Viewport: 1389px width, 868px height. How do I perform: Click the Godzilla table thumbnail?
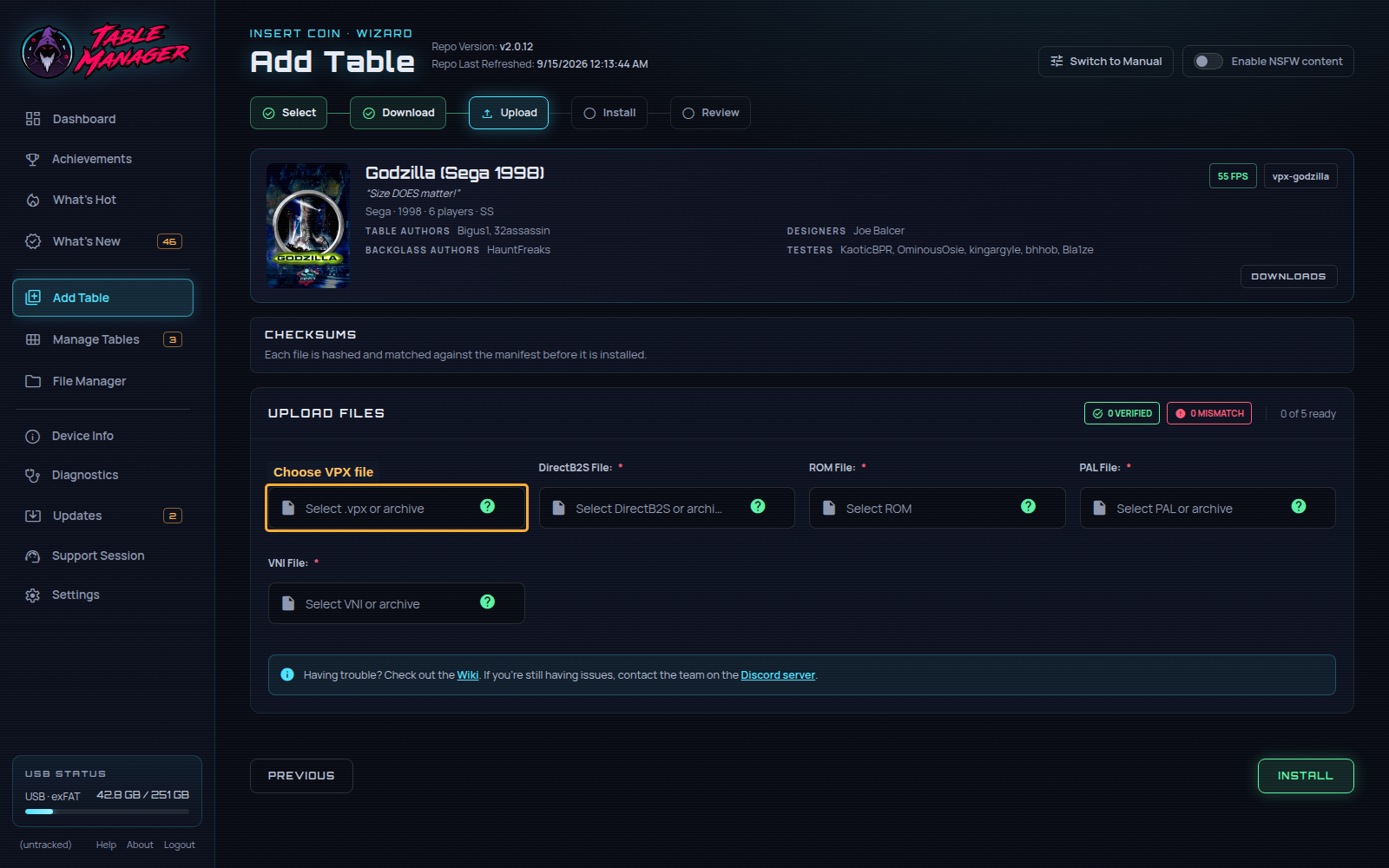click(307, 226)
